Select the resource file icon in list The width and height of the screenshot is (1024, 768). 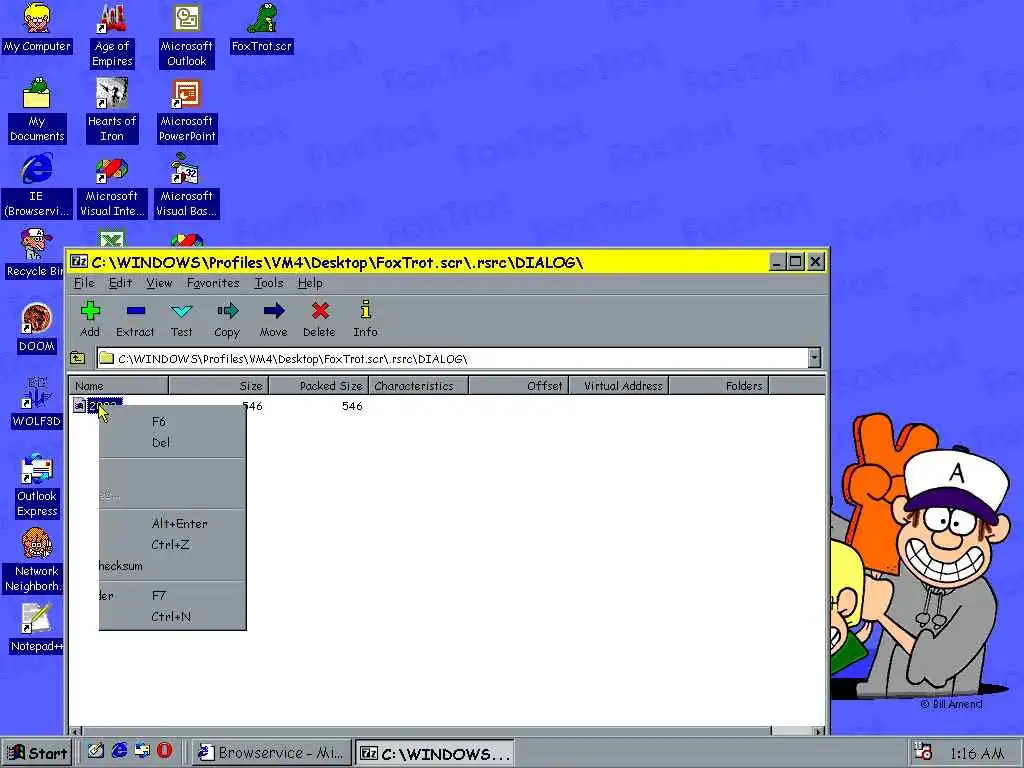(79, 406)
